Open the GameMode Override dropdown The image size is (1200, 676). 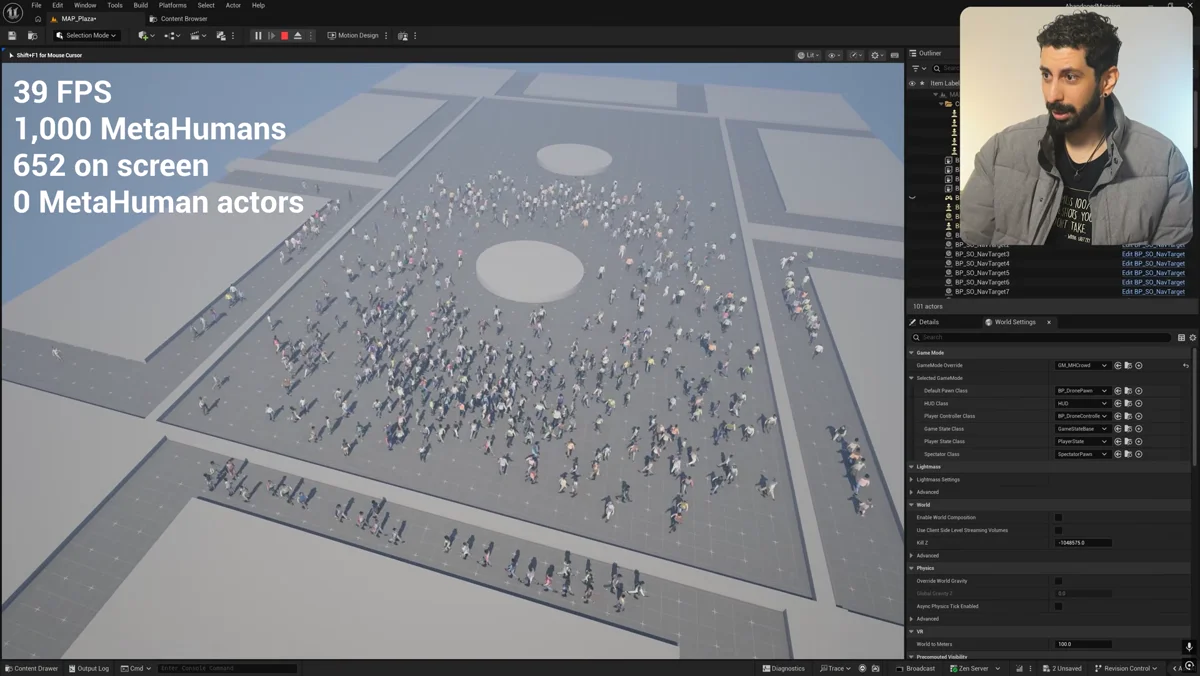pos(1082,365)
